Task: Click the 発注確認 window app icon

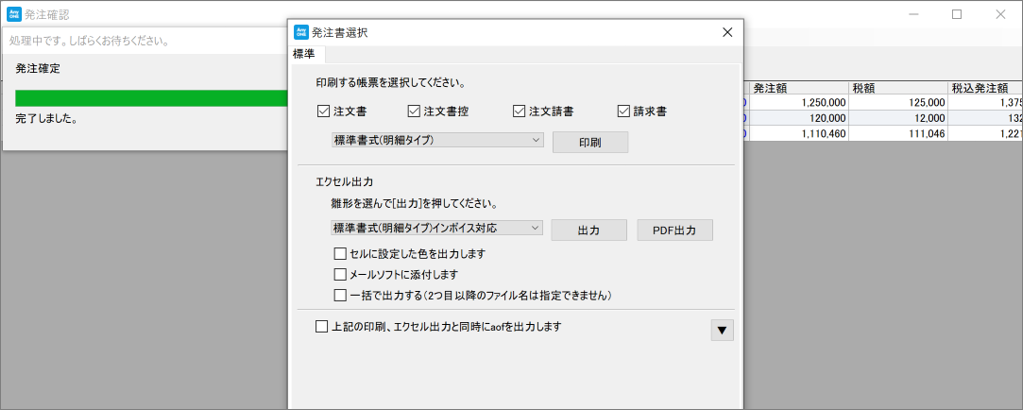Action: point(12,14)
